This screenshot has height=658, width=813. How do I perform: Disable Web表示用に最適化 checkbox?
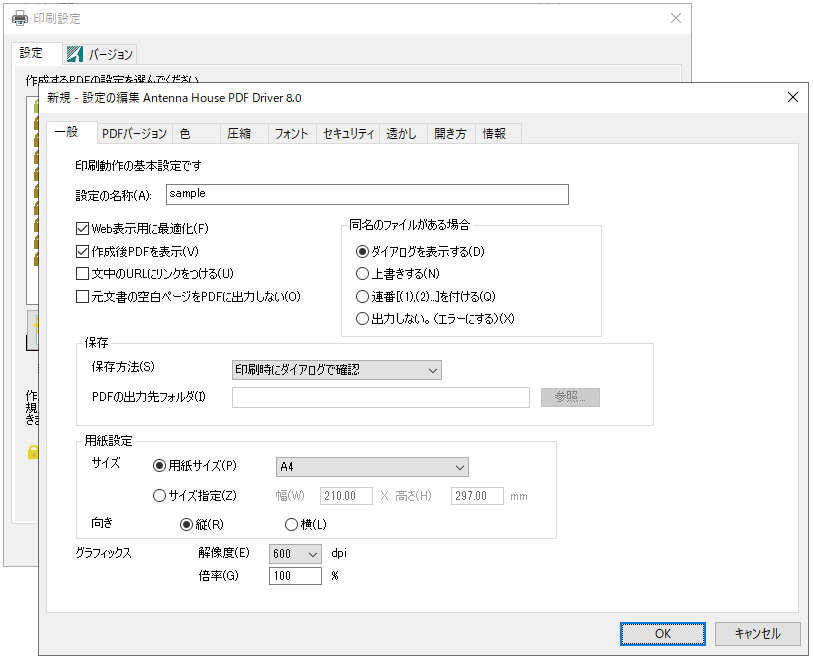click(81, 228)
